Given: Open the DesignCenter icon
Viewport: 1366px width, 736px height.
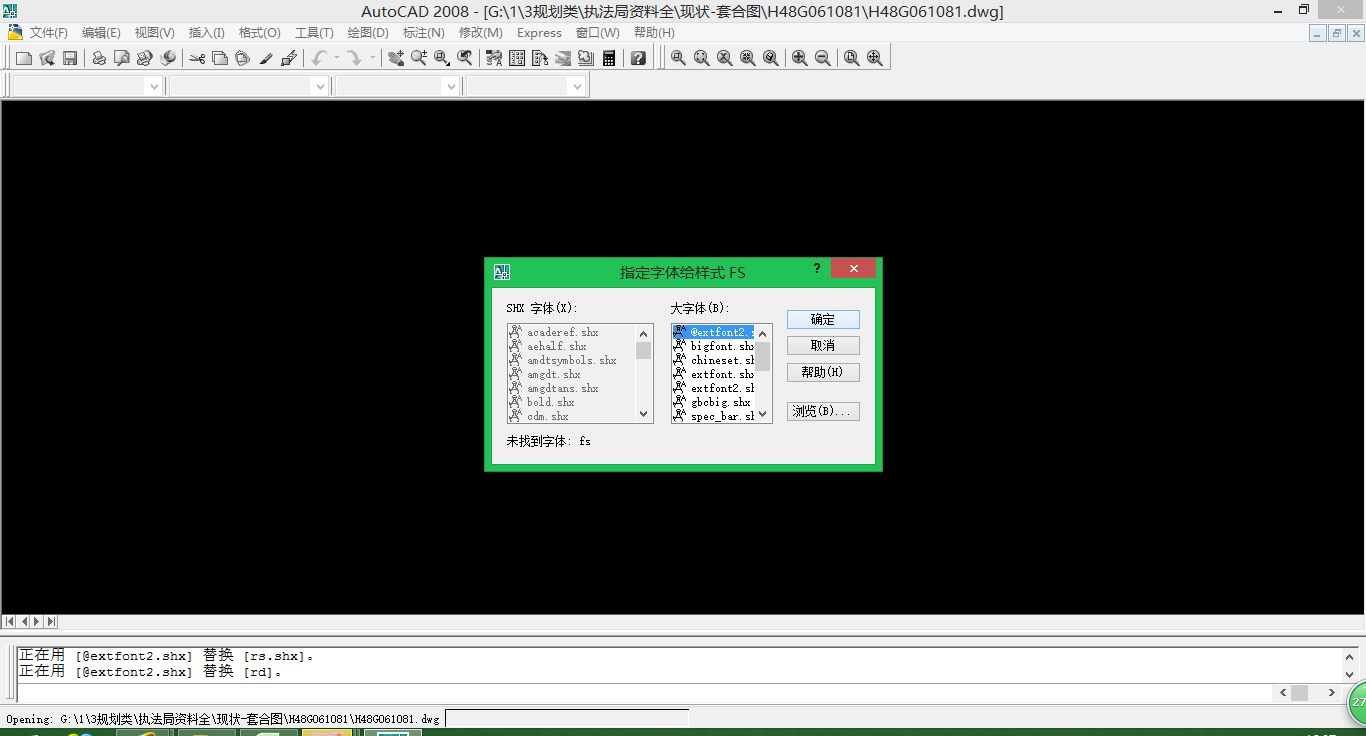Looking at the screenshot, I should [517, 58].
